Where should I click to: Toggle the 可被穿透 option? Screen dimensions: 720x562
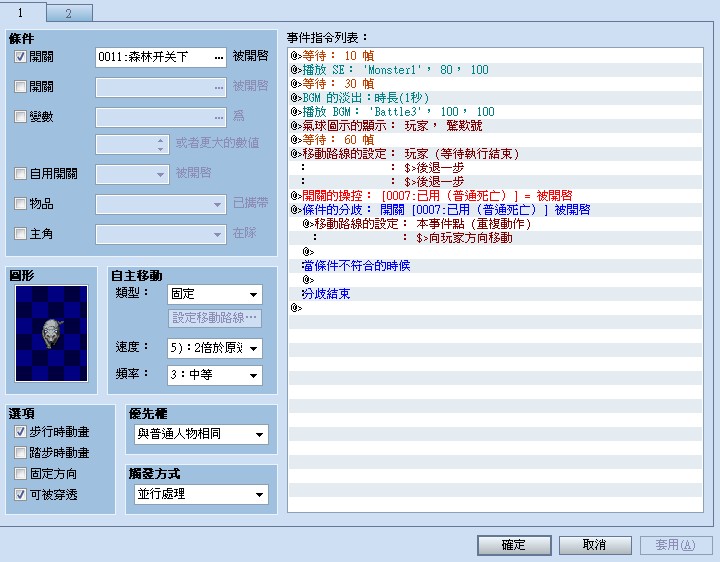(20, 495)
